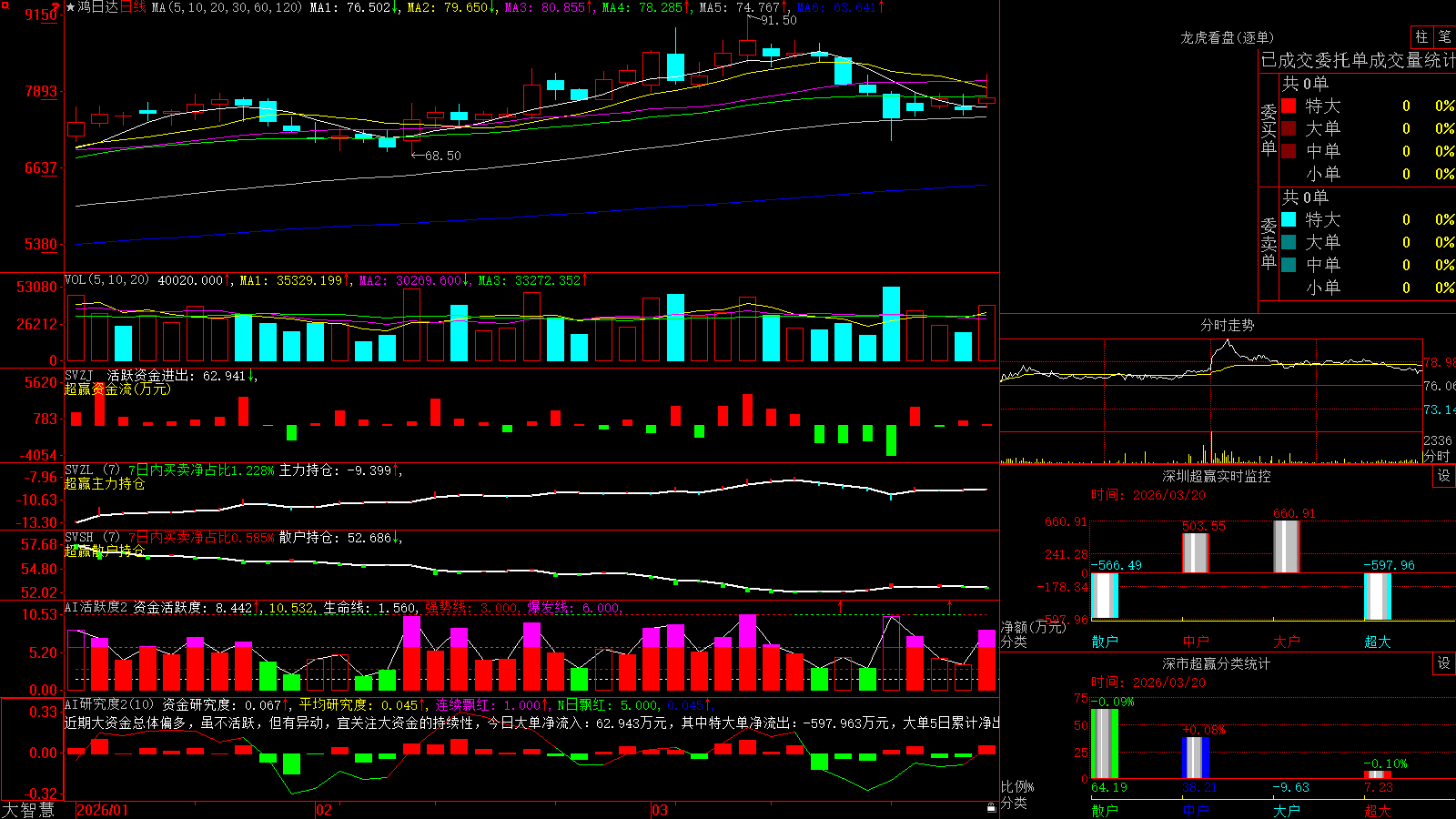Image resolution: width=1456 pixels, height=819 pixels.
Task: Click the 净额(万元) axis label
Action: tap(1033, 627)
